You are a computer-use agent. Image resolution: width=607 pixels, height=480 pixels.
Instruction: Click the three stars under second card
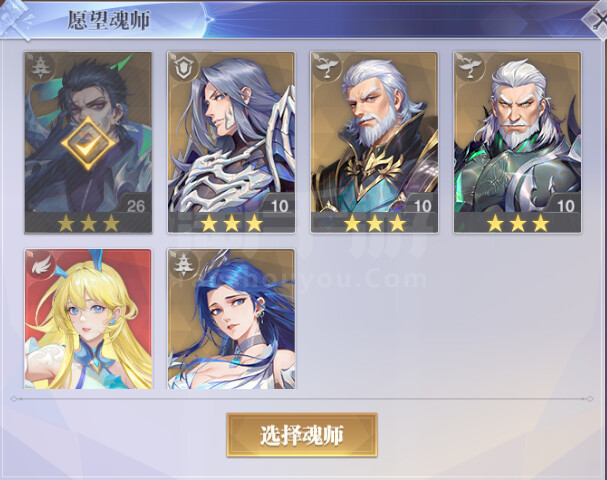pos(231,223)
